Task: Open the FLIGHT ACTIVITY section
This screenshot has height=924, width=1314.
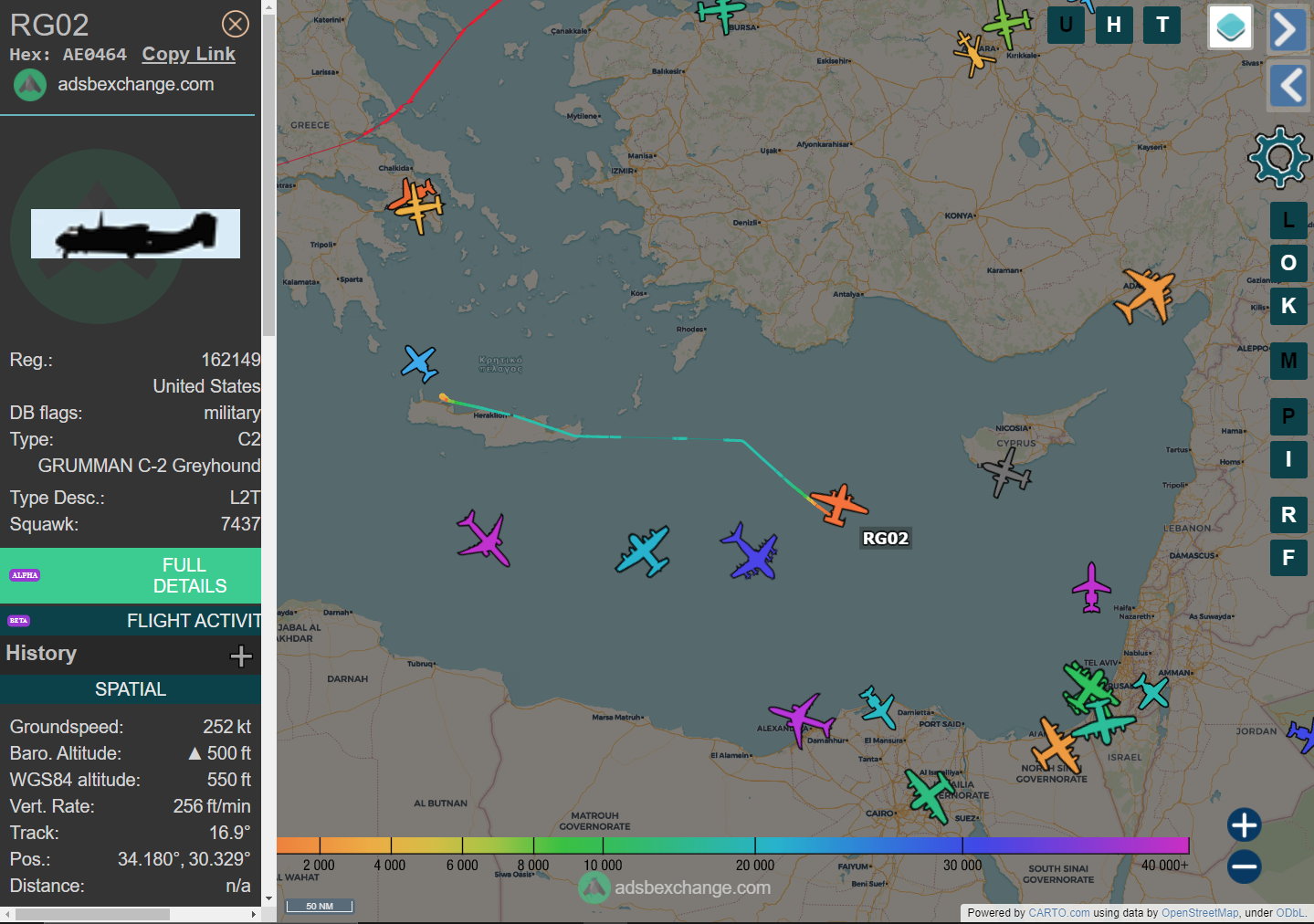Action: point(131,621)
